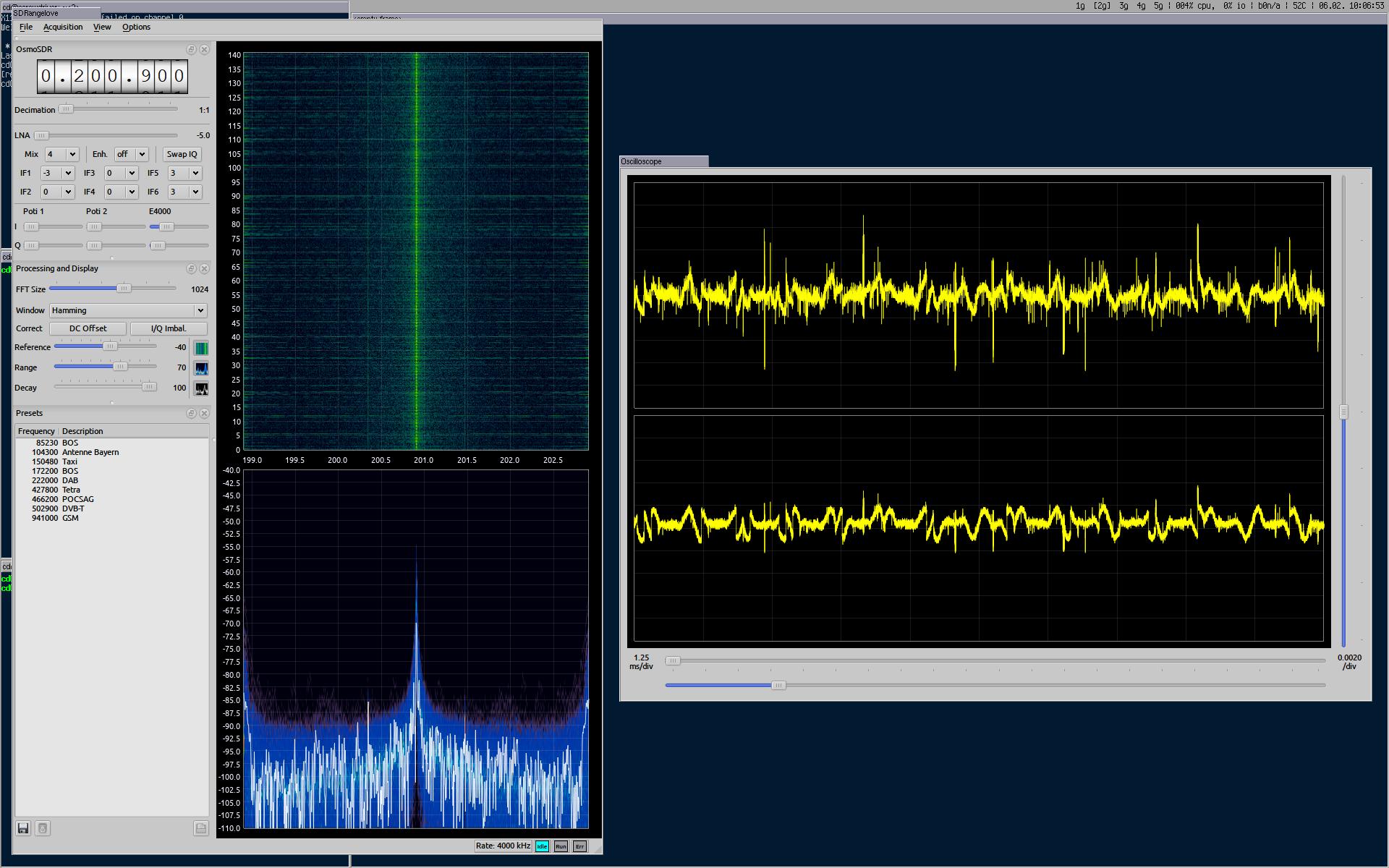Sort presets by the Frequency column header
1389x868 pixels.
point(36,431)
